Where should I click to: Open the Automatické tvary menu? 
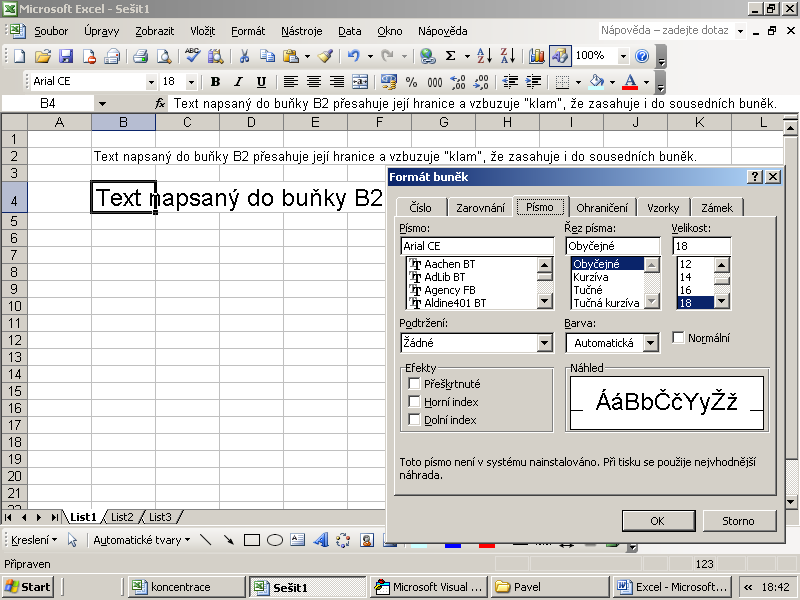(x=141, y=540)
